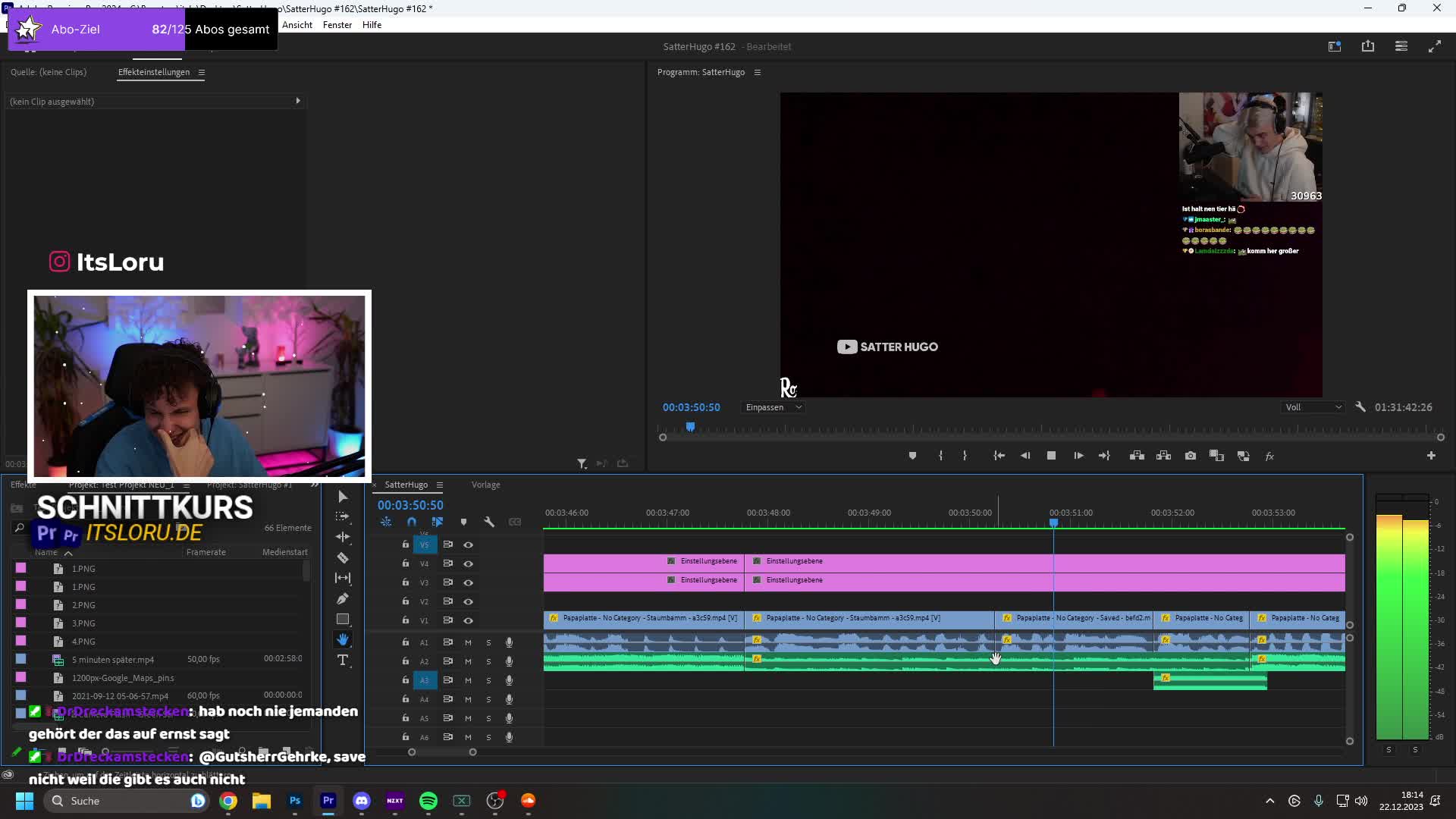1456x819 pixels.
Task: Switch to Quelle: (keine Clips) tab
Action: click(49, 72)
